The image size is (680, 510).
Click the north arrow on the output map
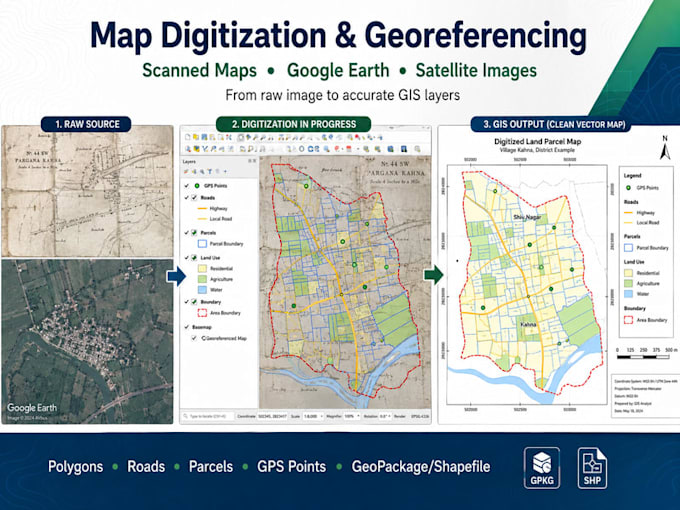pos(665,148)
